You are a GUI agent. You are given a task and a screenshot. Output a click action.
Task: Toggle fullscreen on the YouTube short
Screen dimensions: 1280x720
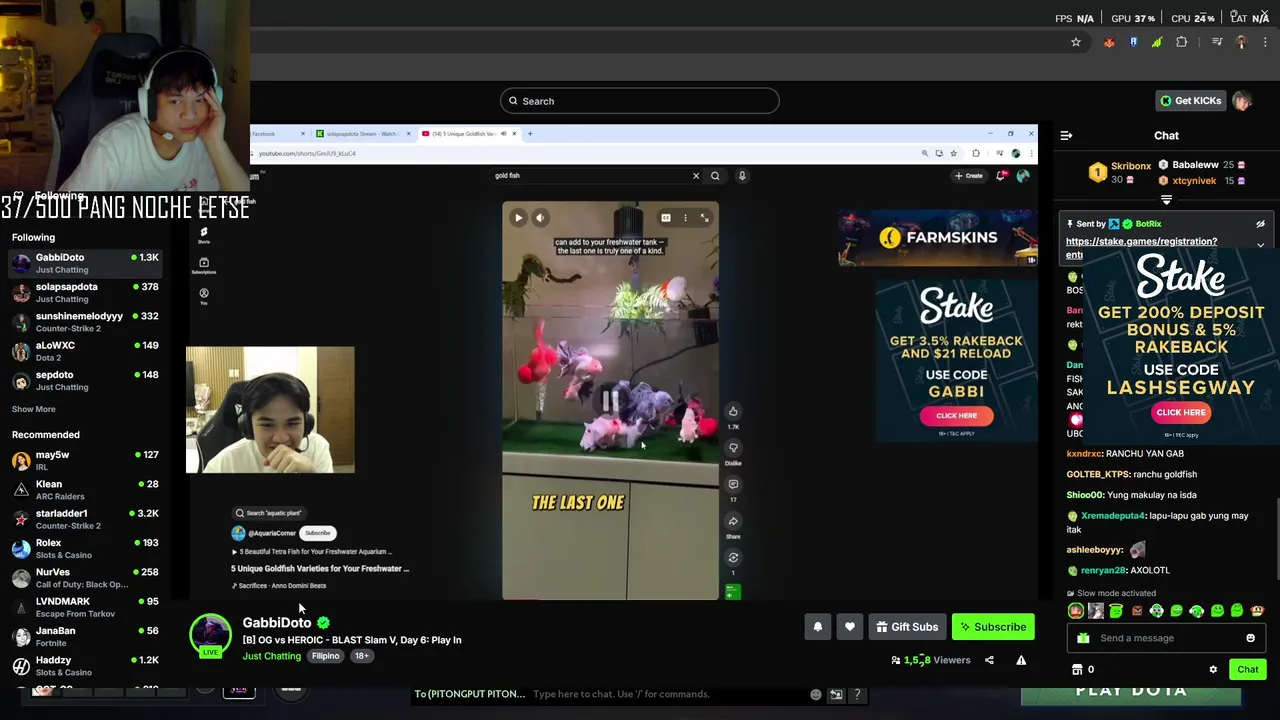pyautogui.click(x=704, y=217)
